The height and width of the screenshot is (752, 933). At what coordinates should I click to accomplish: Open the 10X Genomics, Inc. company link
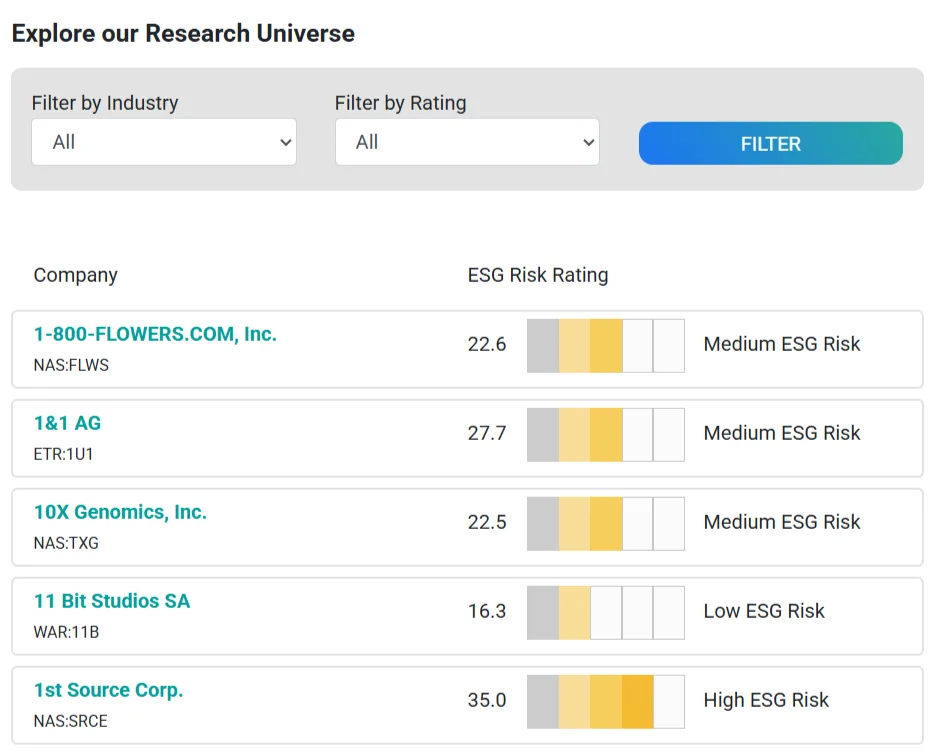(120, 512)
